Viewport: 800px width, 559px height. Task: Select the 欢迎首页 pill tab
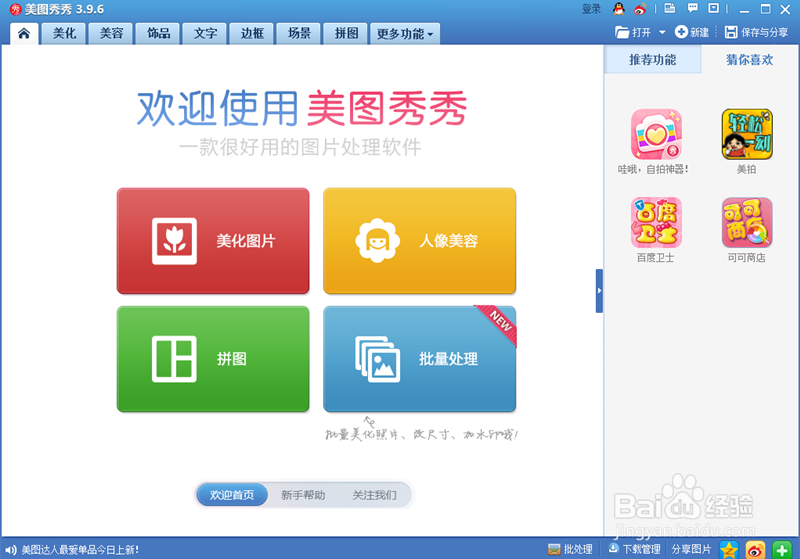232,495
